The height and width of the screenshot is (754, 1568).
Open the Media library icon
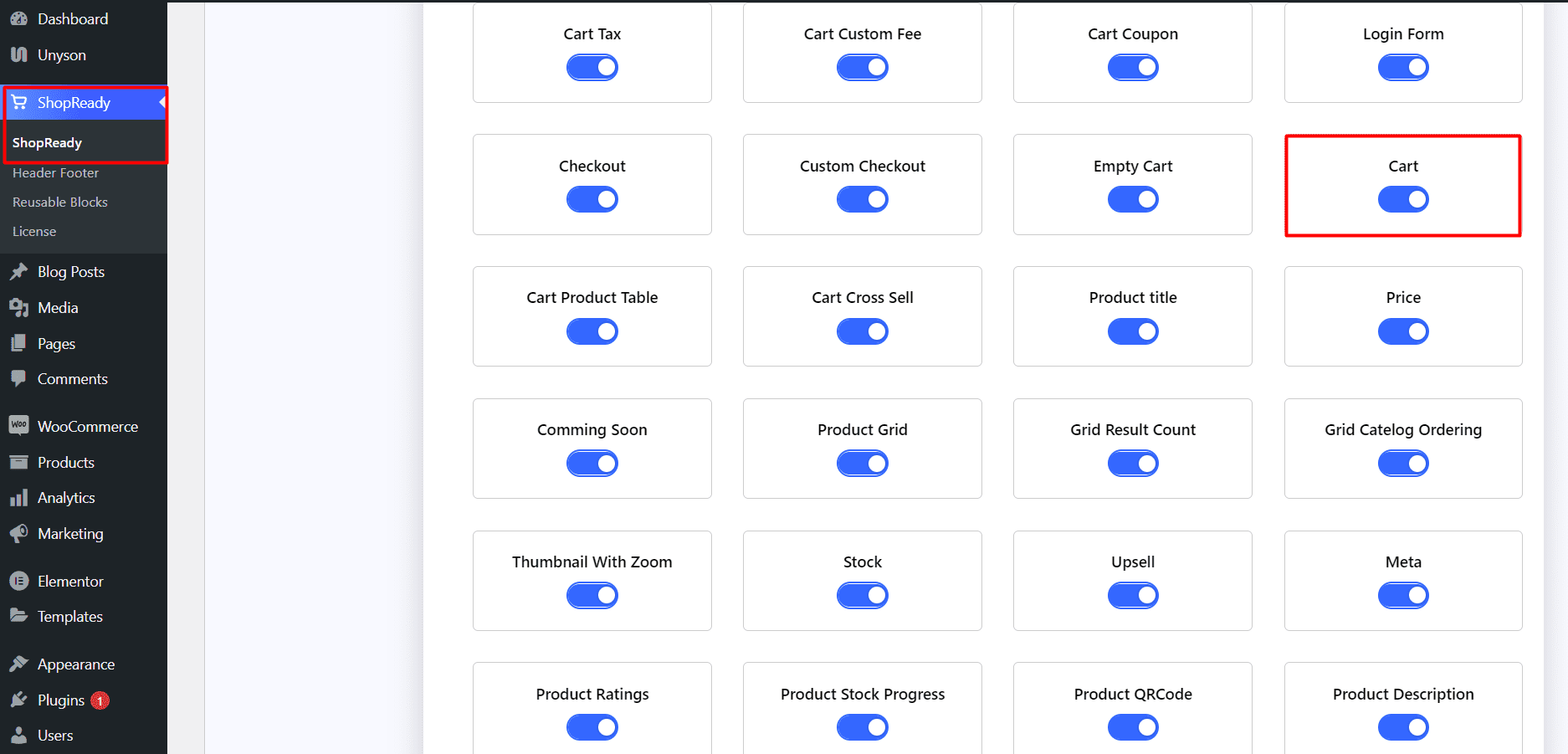point(19,307)
